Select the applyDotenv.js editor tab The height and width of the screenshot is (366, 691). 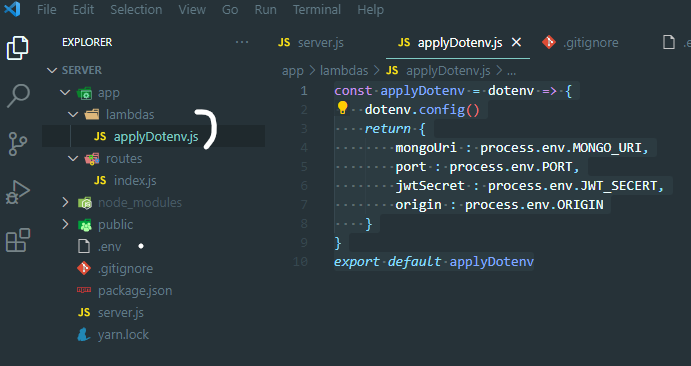[x=460, y=43]
